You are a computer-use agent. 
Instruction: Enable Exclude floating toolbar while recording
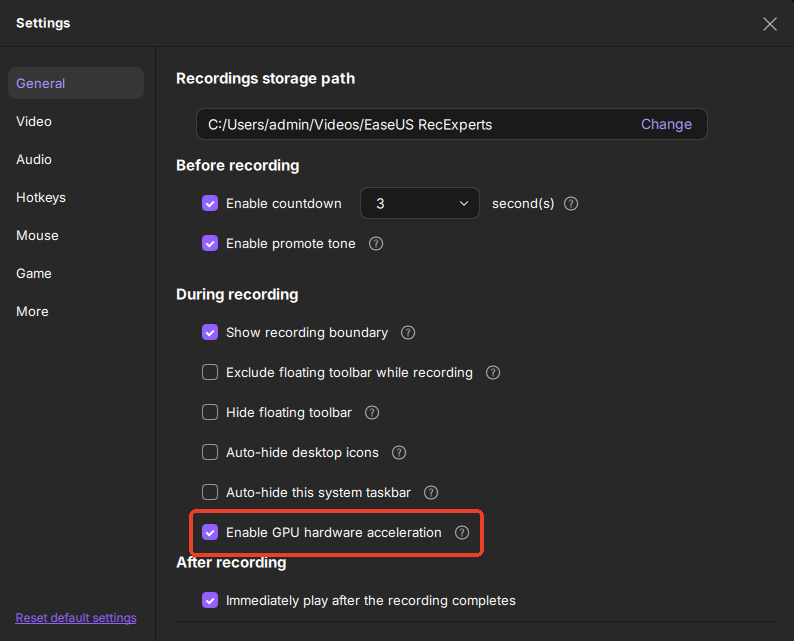210,372
